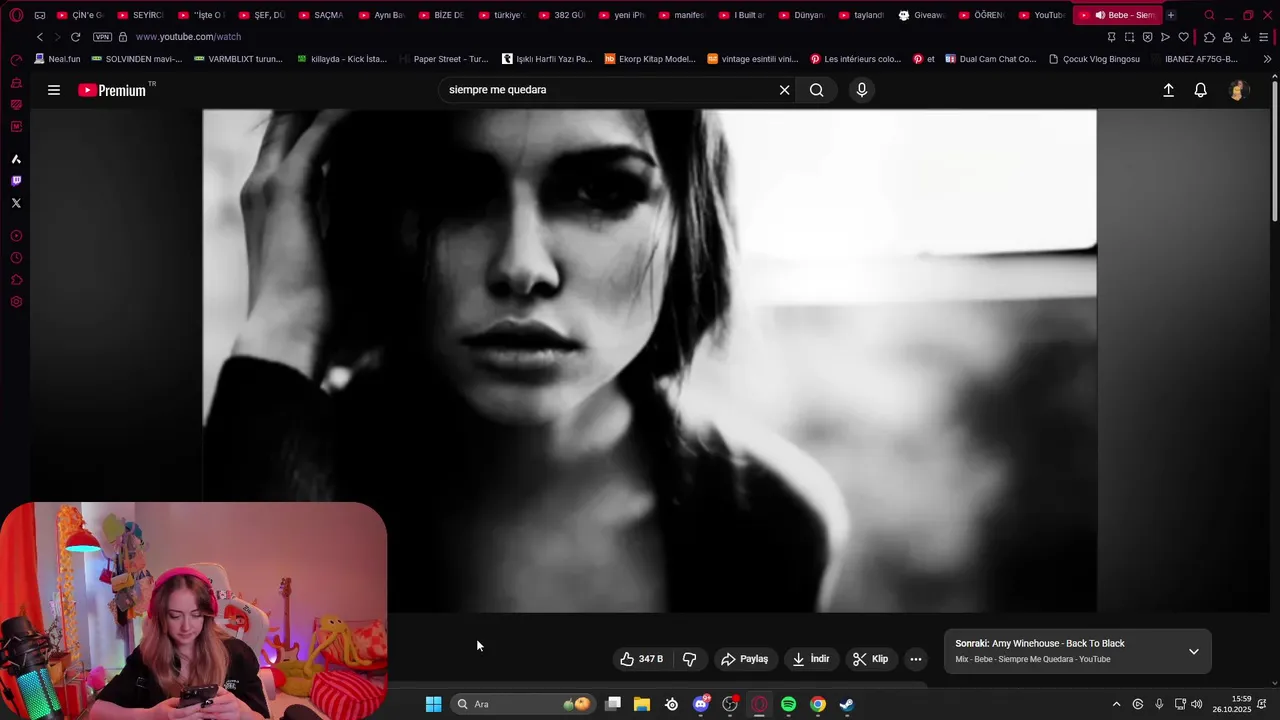Open volume control in system tray
The width and height of the screenshot is (1280, 720).
click(1197, 704)
